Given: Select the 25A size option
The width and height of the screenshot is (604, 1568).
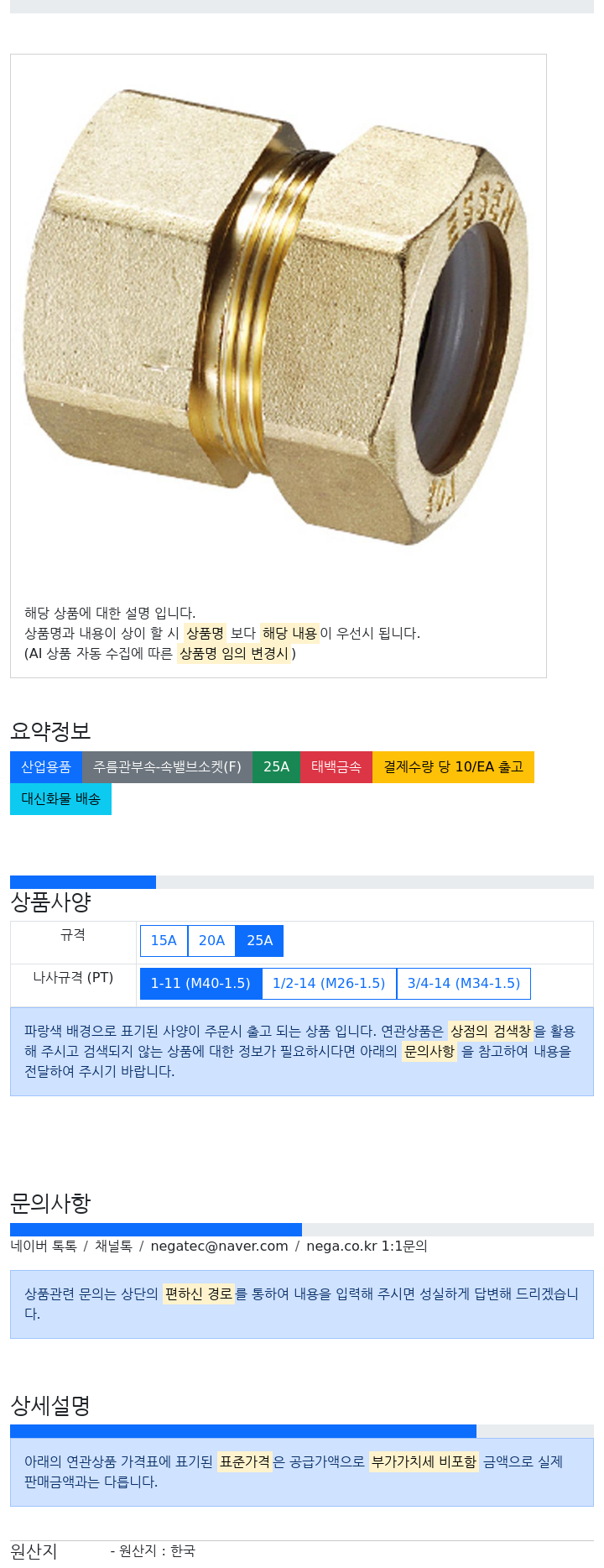Looking at the screenshot, I should pos(259,940).
